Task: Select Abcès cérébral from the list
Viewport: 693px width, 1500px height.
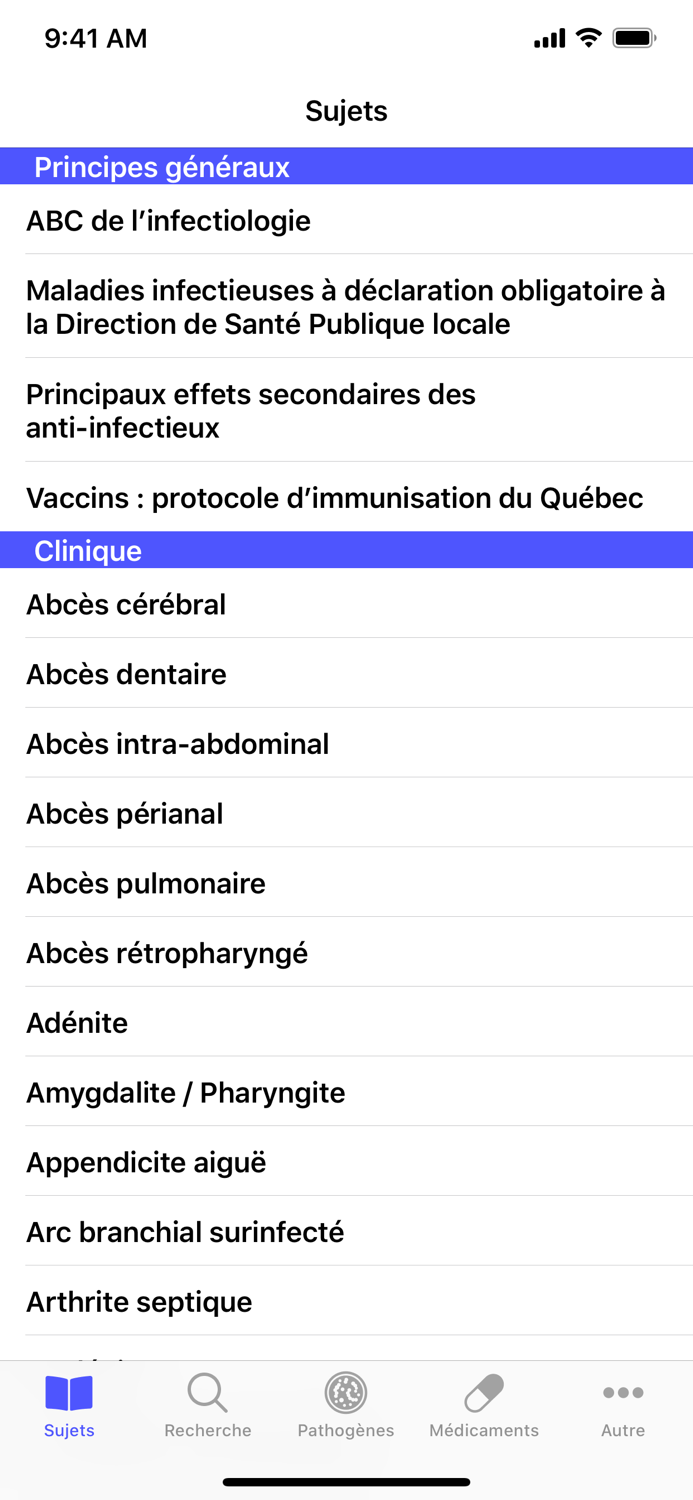Action: 126,604
